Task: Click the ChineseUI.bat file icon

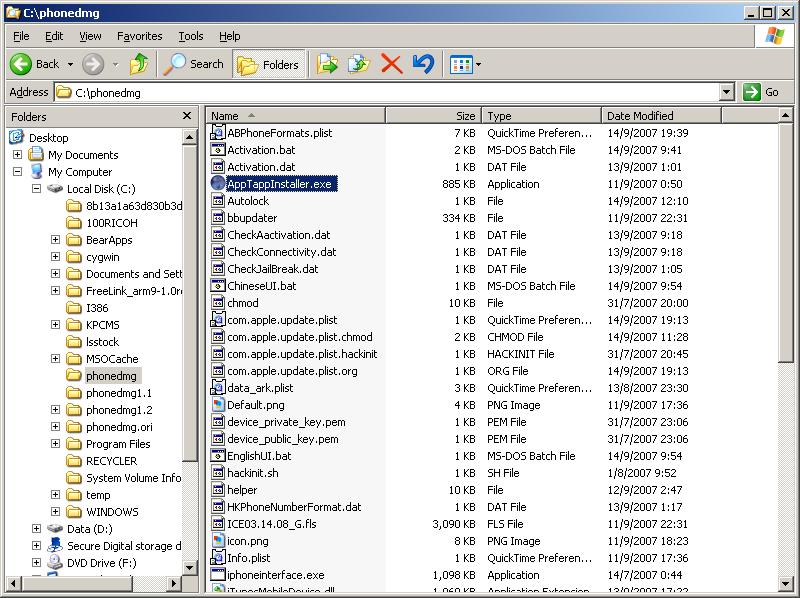Action: (x=218, y=286)
